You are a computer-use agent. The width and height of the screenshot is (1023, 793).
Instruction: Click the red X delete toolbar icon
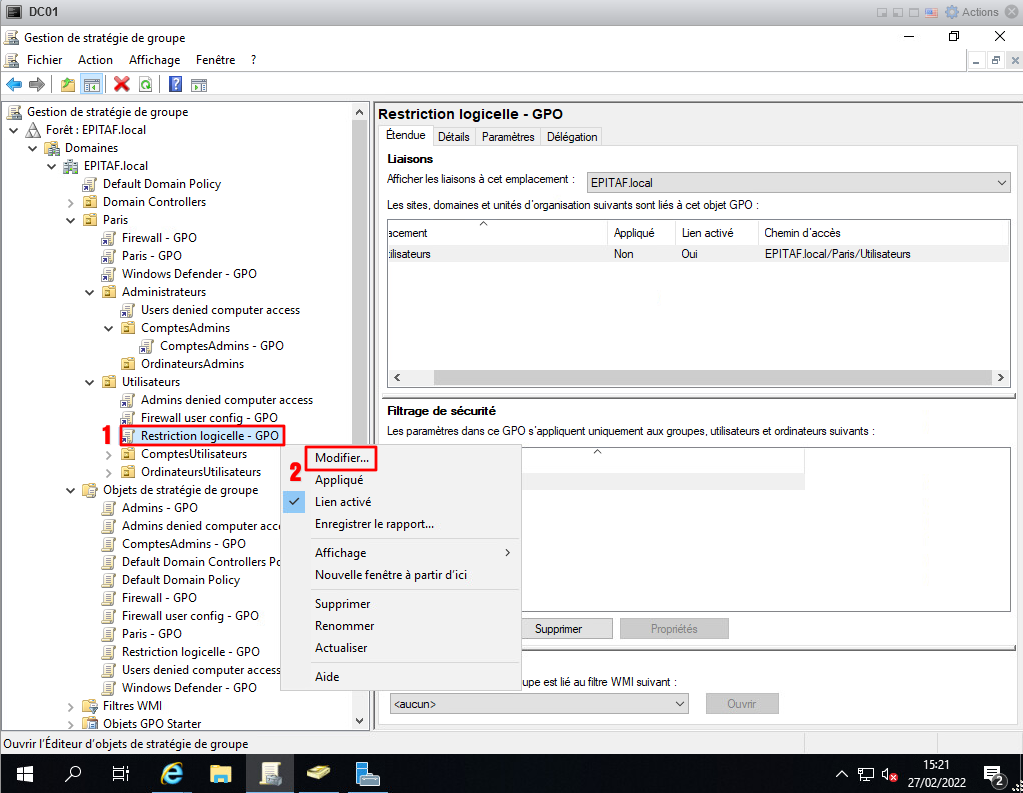pyautogui.click(x=122, y=85)
